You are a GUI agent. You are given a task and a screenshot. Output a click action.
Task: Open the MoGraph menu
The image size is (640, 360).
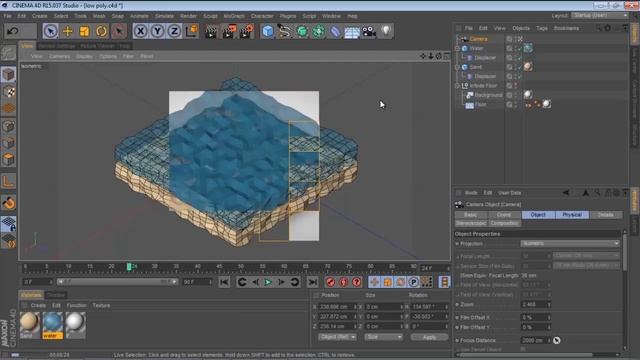click(x=234, y=16)
